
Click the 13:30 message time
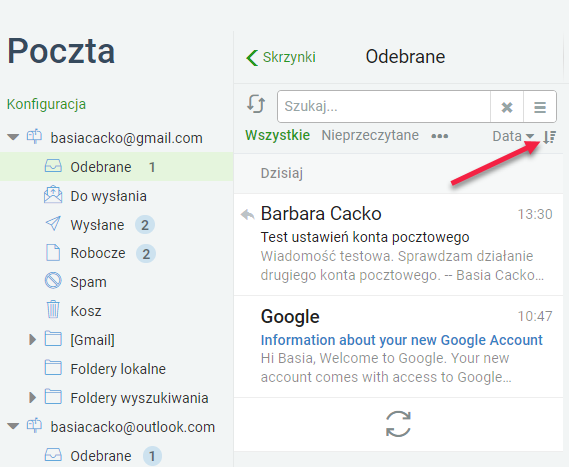pos(535,214)
